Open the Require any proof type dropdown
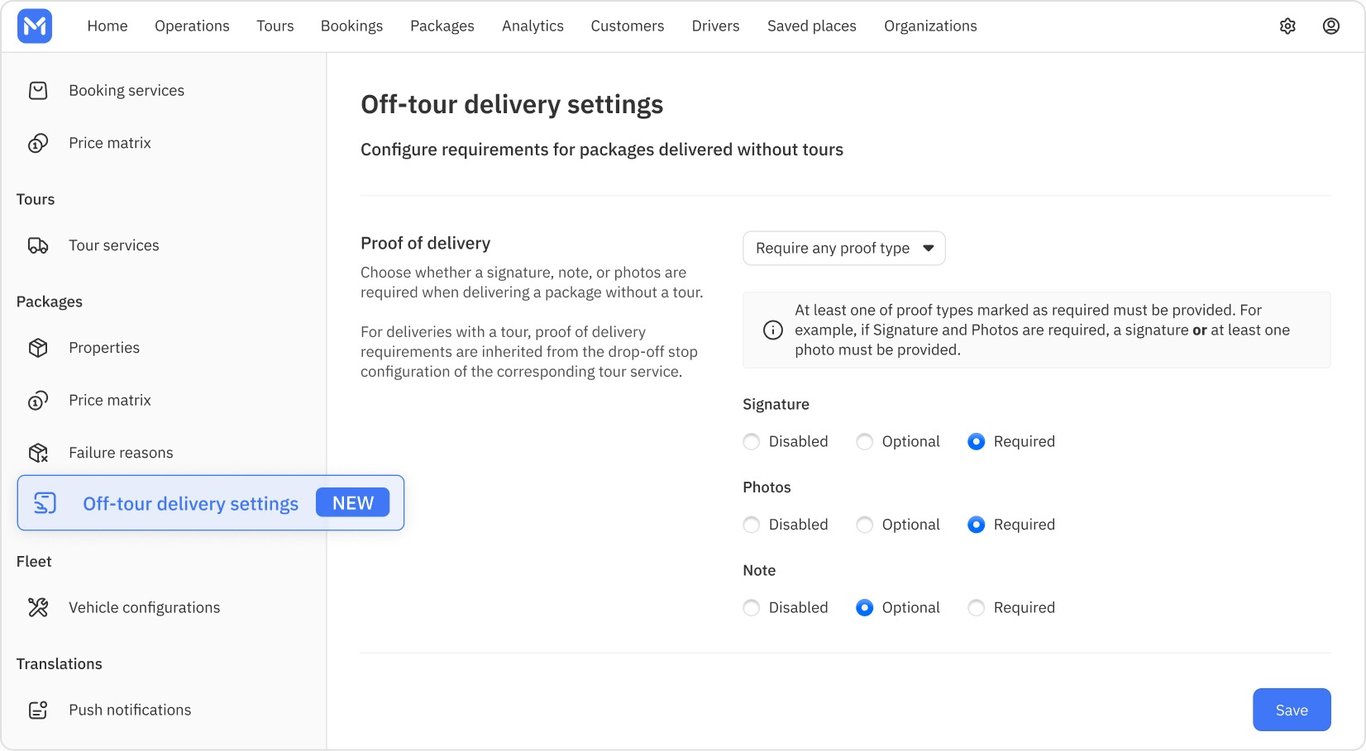1366x751 pixels. pos(844,248)
